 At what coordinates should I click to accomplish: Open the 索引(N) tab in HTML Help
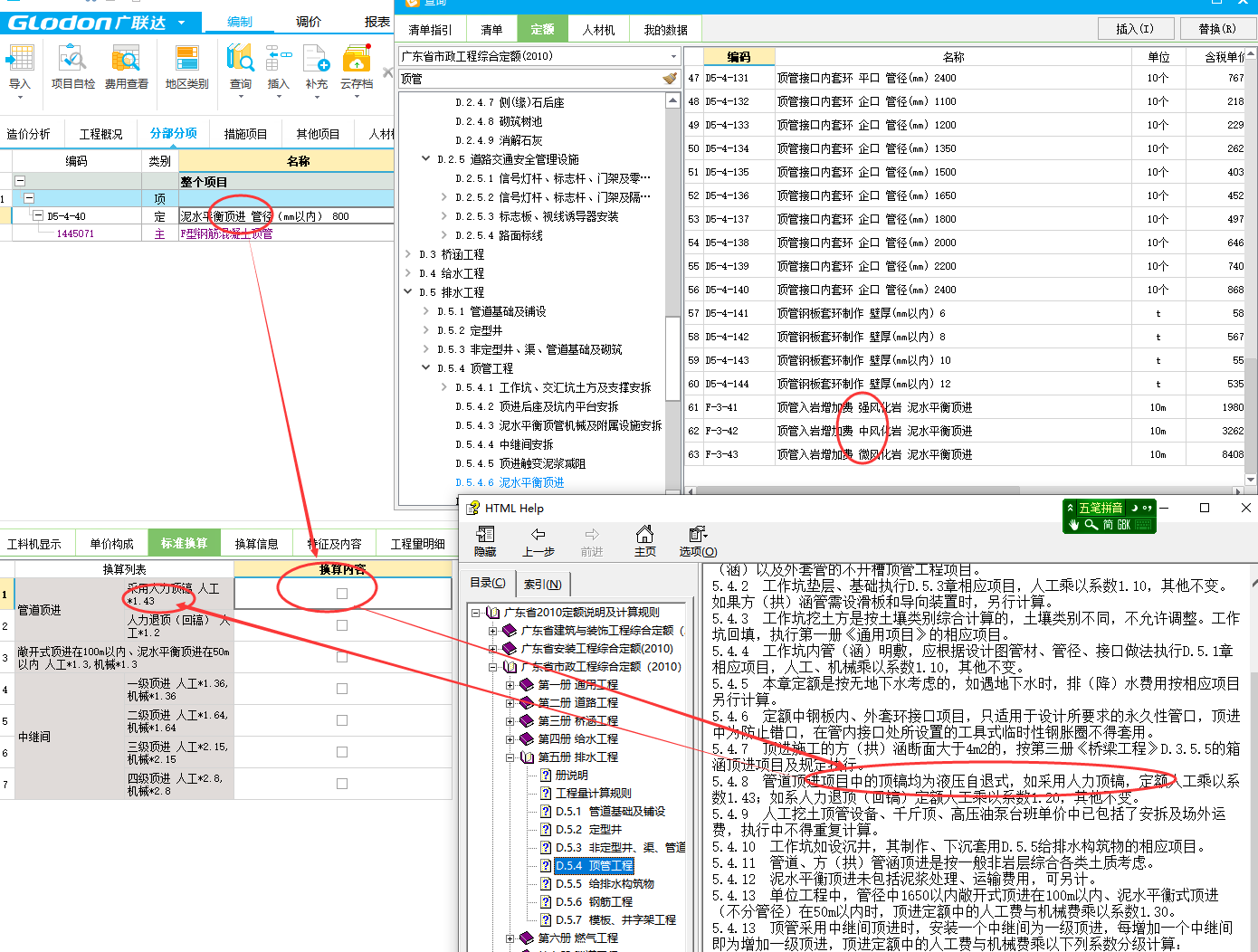[x=543, y=584]
